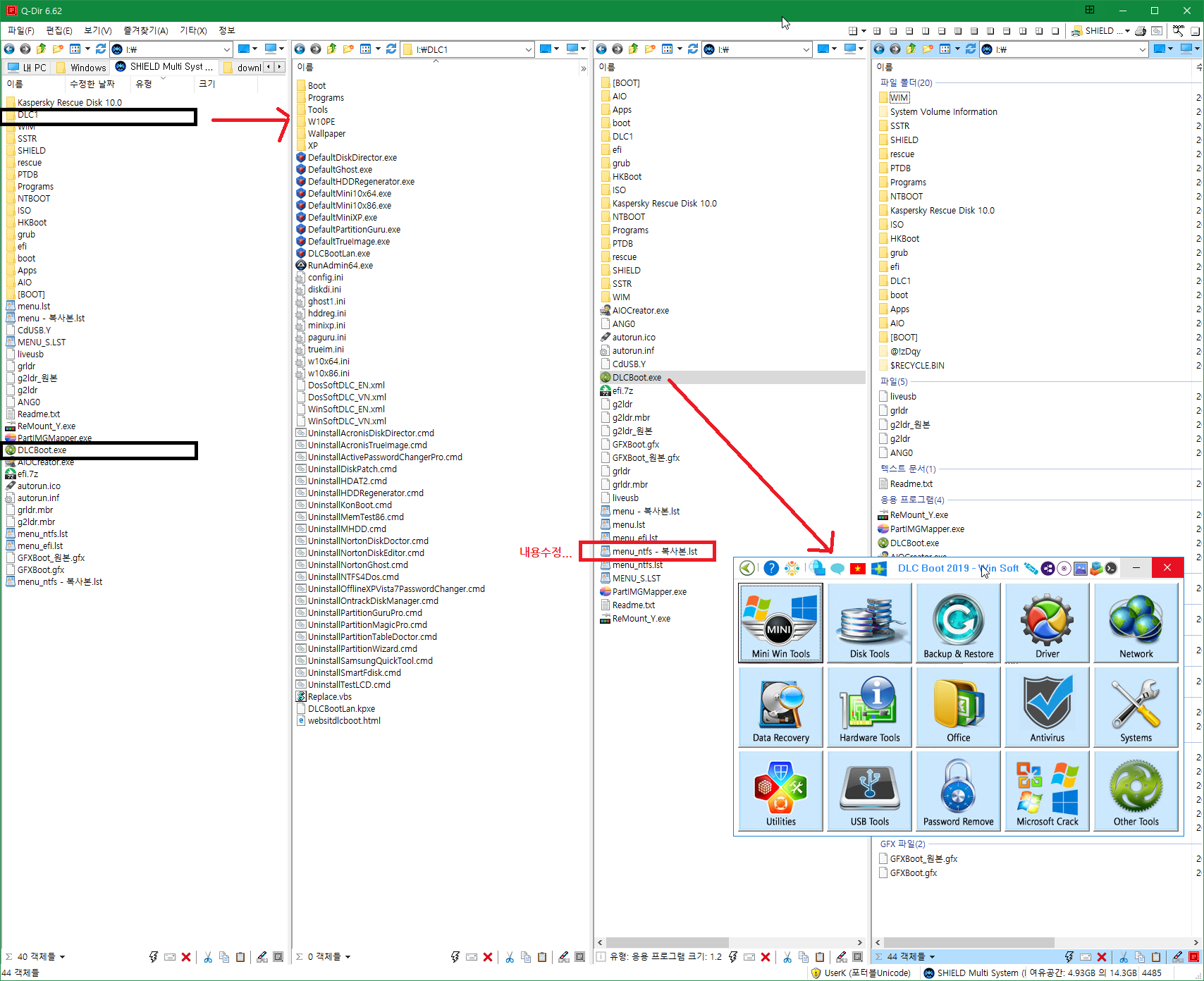The height and width of the screenshot is (981, 1204).
Task: Open the Antivirus category in DLC Boot
Action: (x=1047, y=707)
